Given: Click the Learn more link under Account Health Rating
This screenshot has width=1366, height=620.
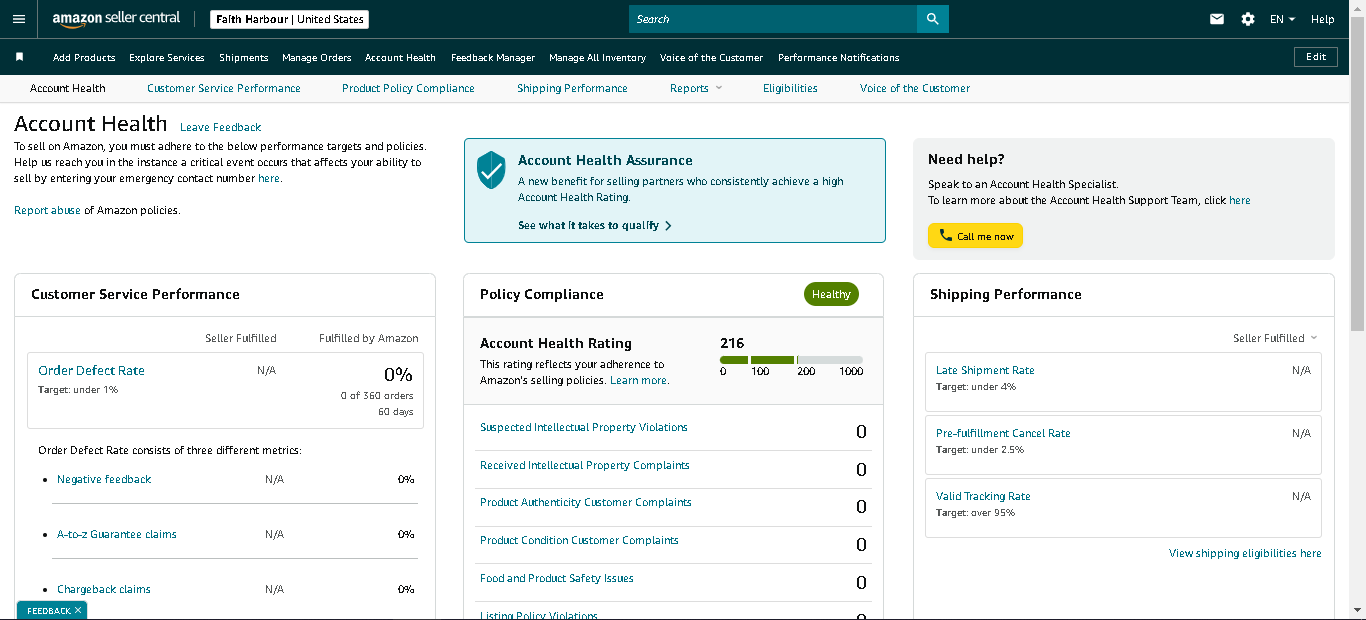Looking at the screenshot, I should [638, 380].
